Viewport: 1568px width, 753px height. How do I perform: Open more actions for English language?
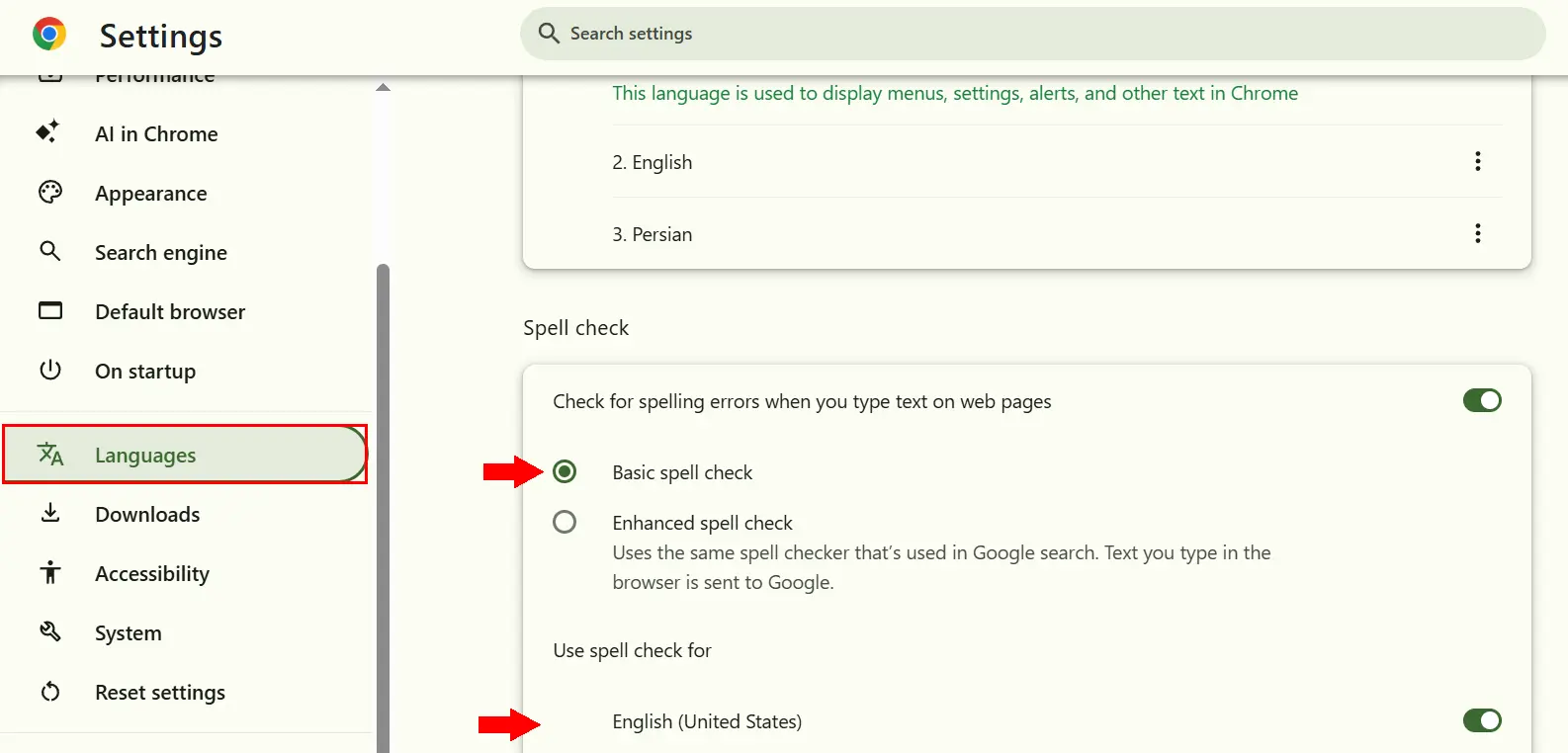(1478, 161)
